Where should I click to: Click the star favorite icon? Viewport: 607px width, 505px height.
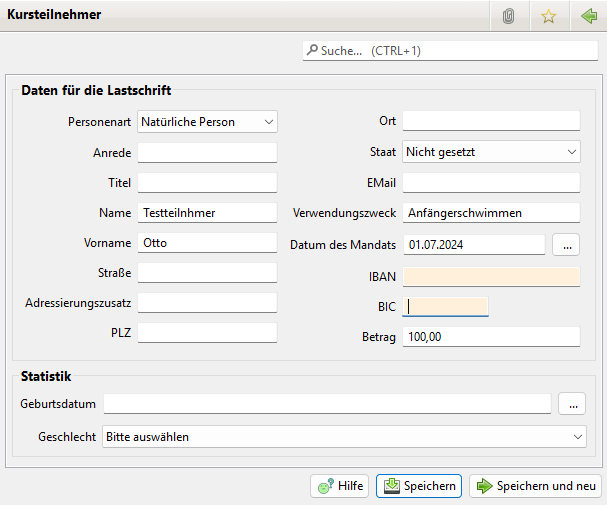pyautogui.click(x=548, y=16)
